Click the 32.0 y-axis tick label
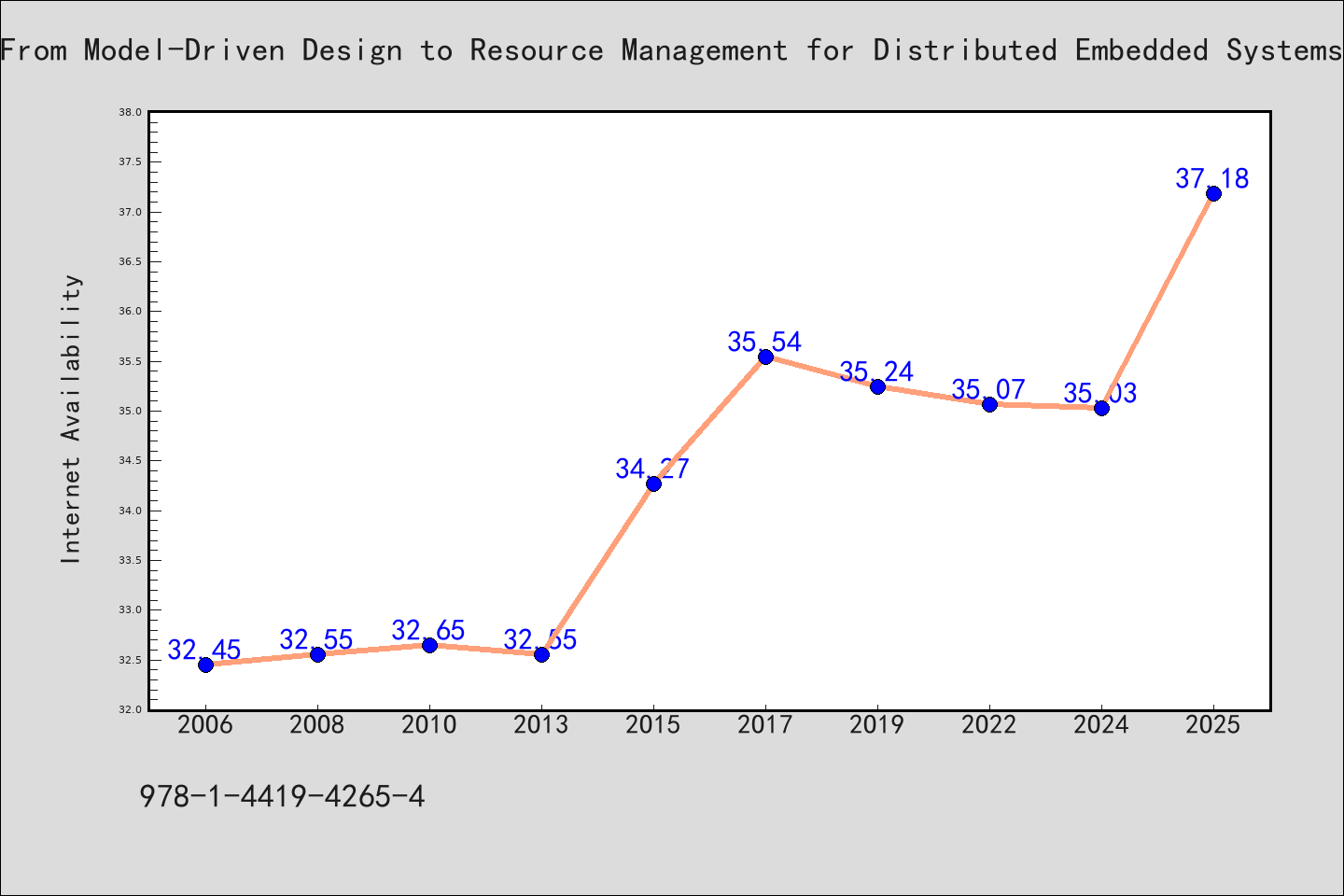Viewport: 1344px width, 896px height. point(130,709)
